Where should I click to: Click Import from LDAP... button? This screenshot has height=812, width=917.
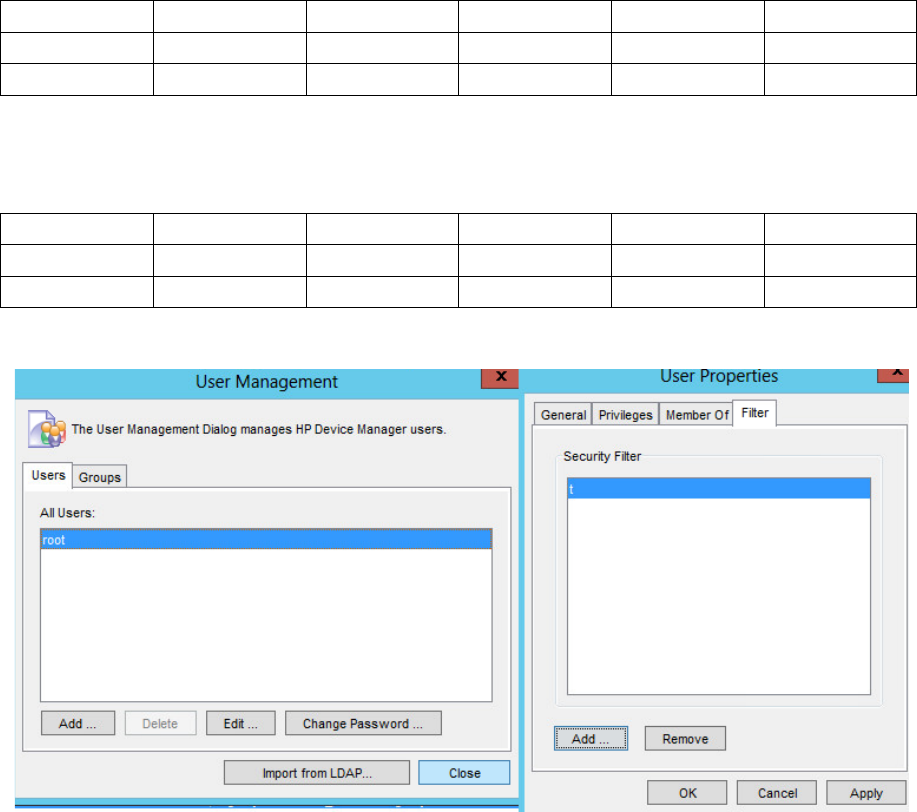point(317,773)
